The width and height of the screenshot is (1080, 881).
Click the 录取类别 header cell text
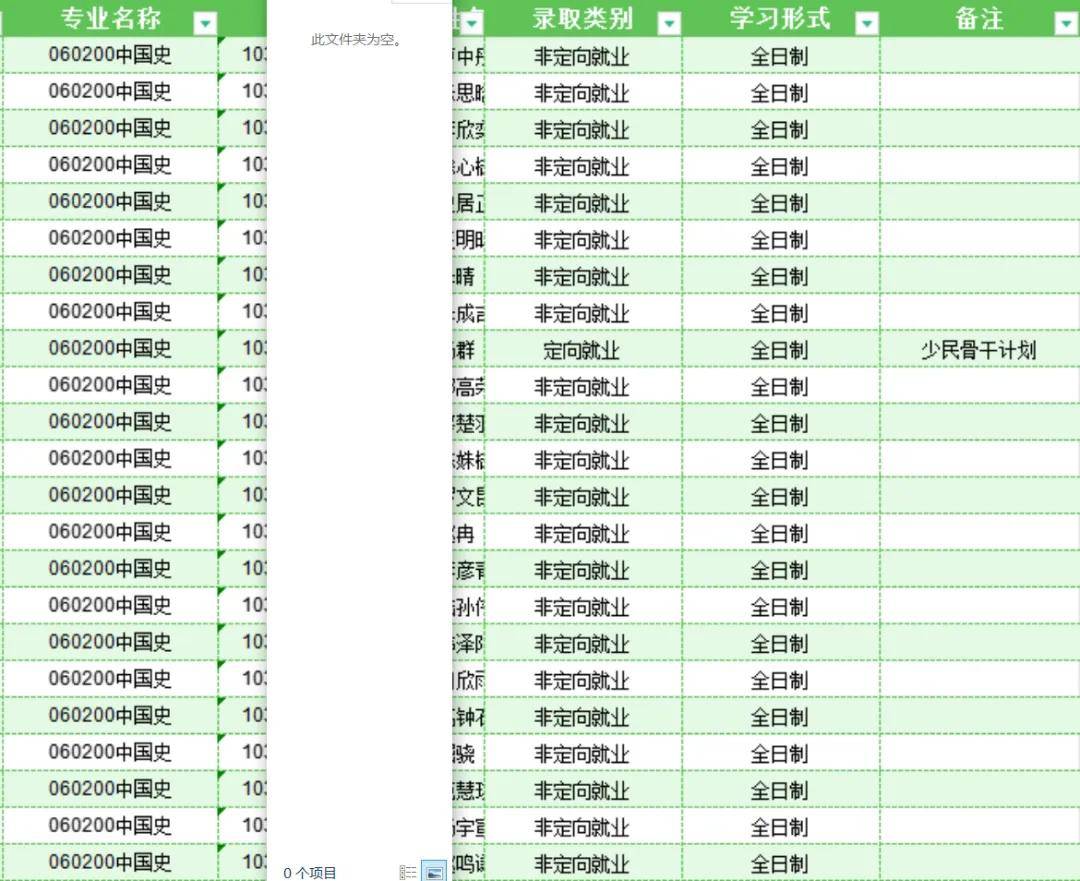click(x=582, y=19)
